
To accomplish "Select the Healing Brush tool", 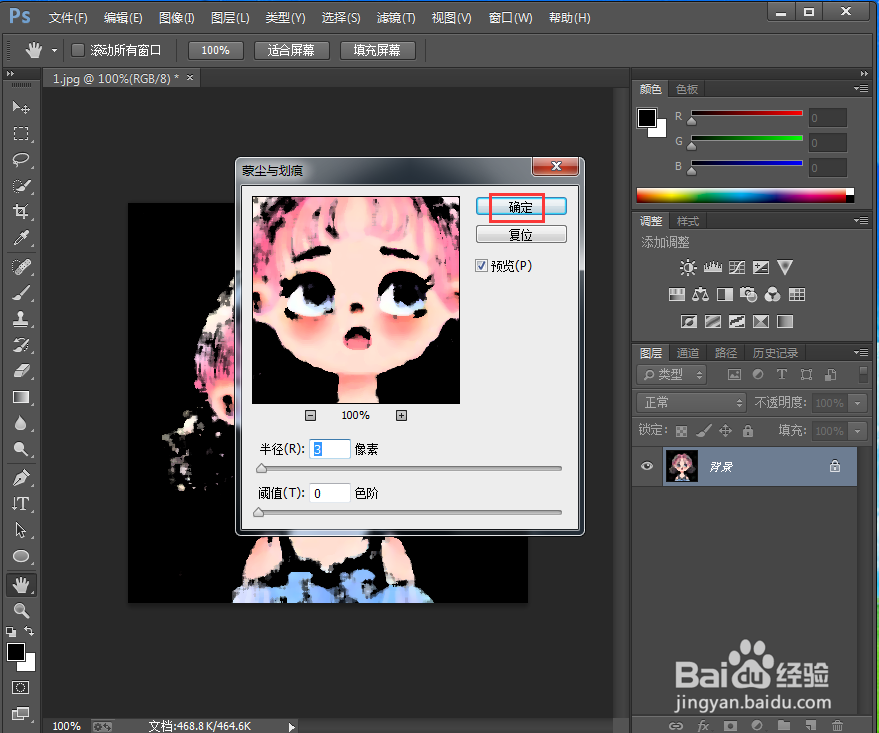I will tap(21, 267).
